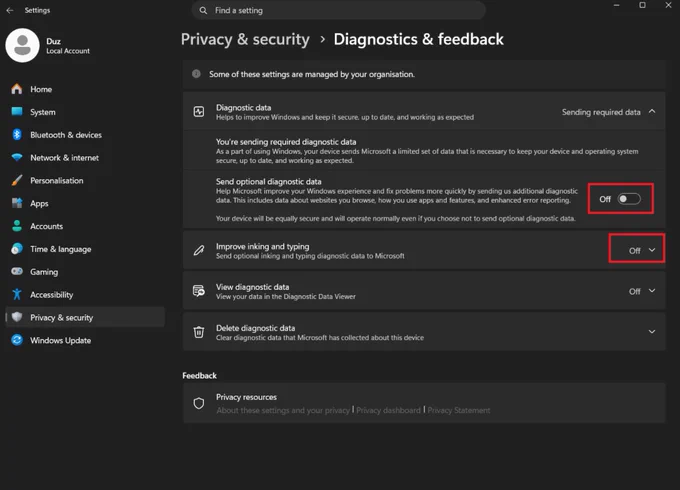Go to System settings
This screenshot has width=680, height=490.
[85, 112]
